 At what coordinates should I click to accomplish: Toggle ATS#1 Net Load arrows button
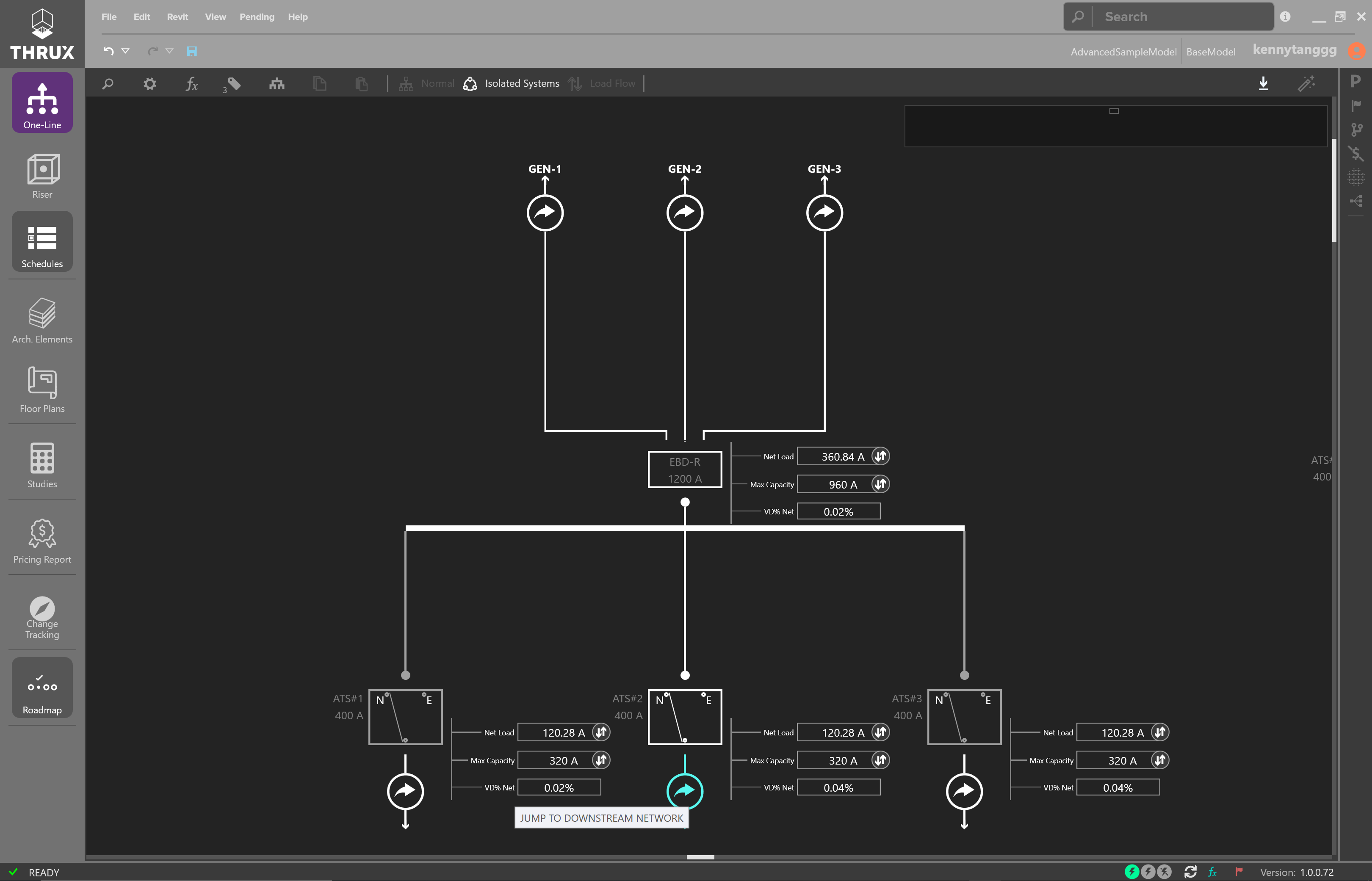click(x=601, y=732)
